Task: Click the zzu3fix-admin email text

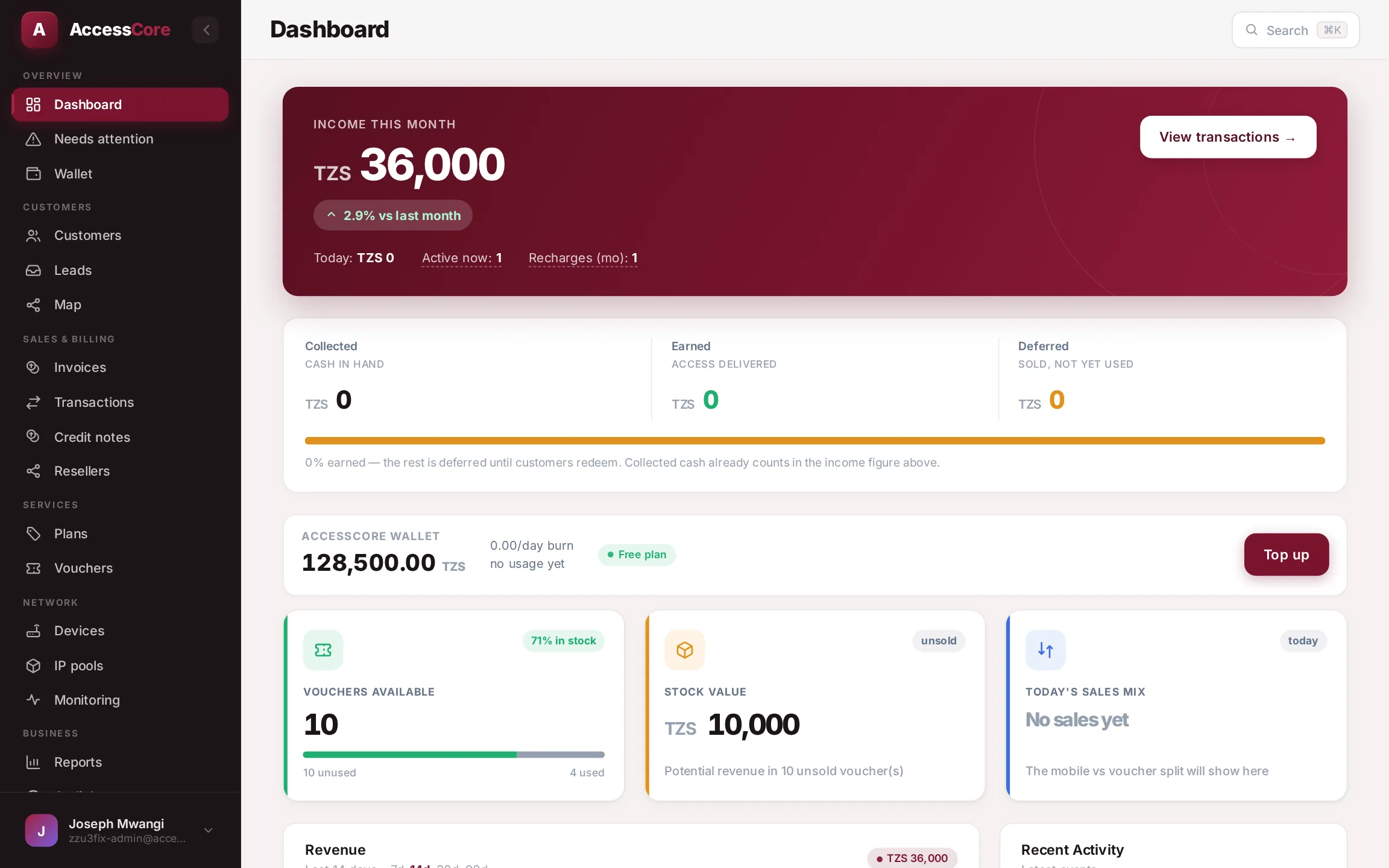Action: pos(127,838)
